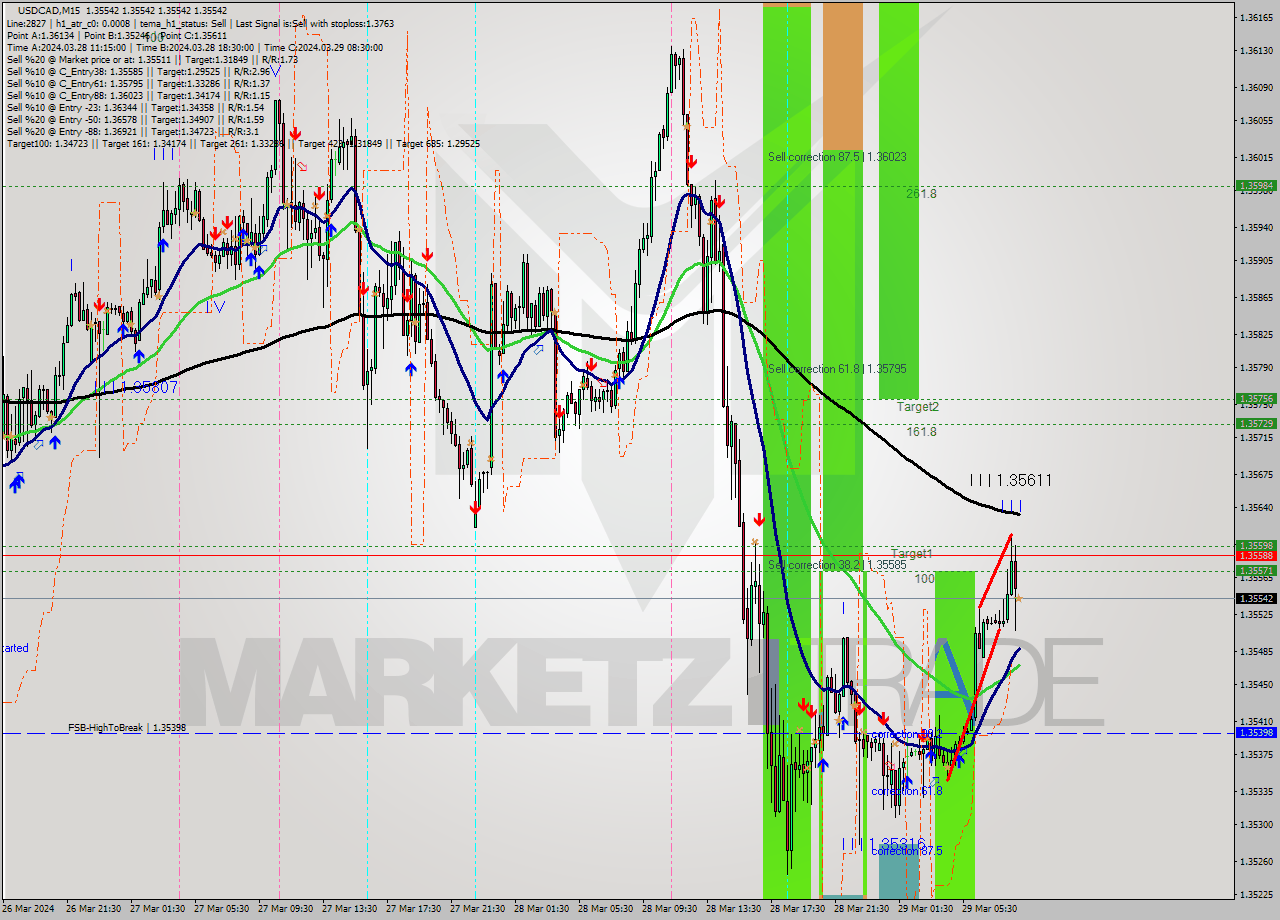The height and width of the screenshot is (920, 1280).
Task: Click the 'I I I 1.35611' wave label
Action: point(1010,481)
